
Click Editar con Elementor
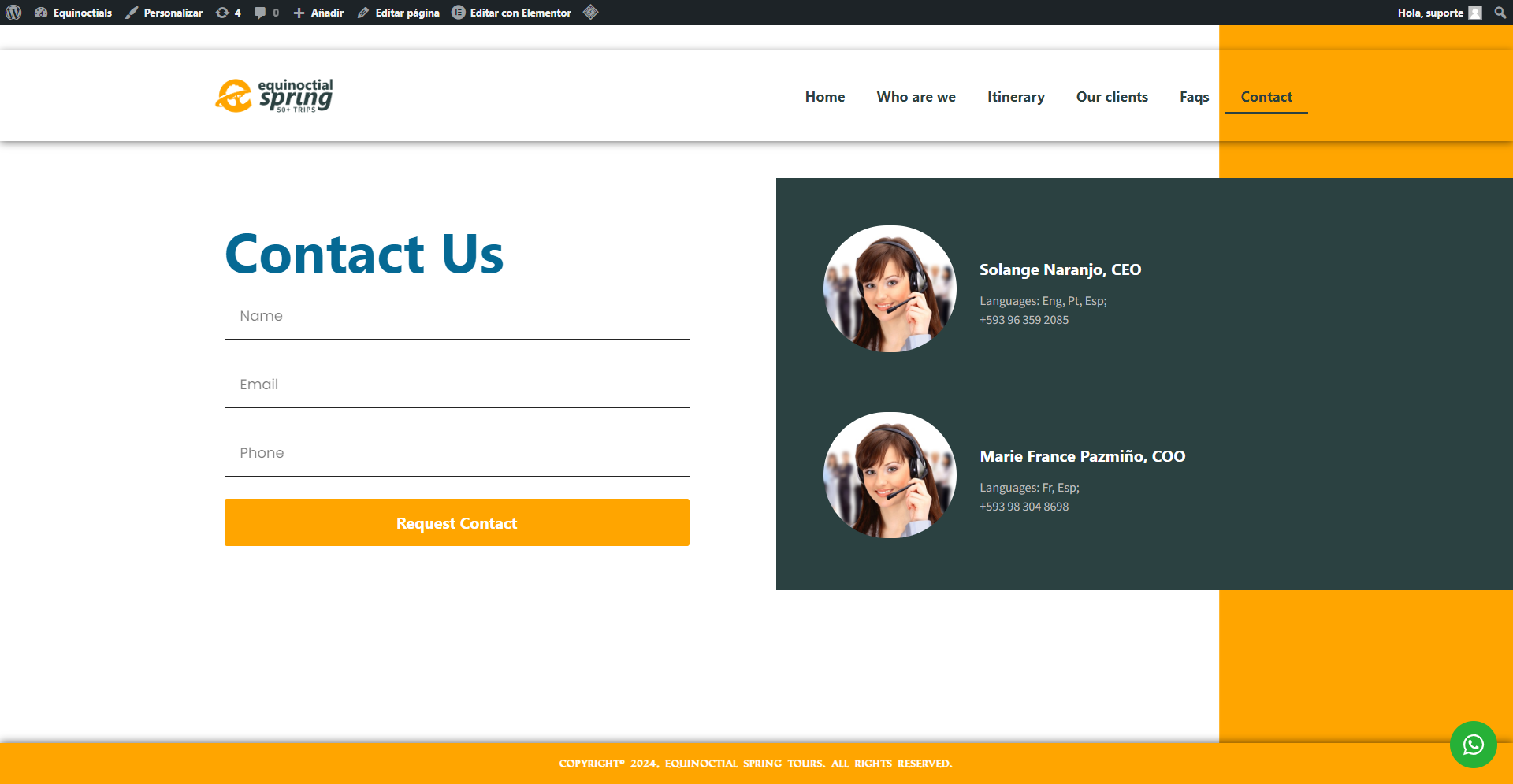pyautogui.click(x=511, y=13)
